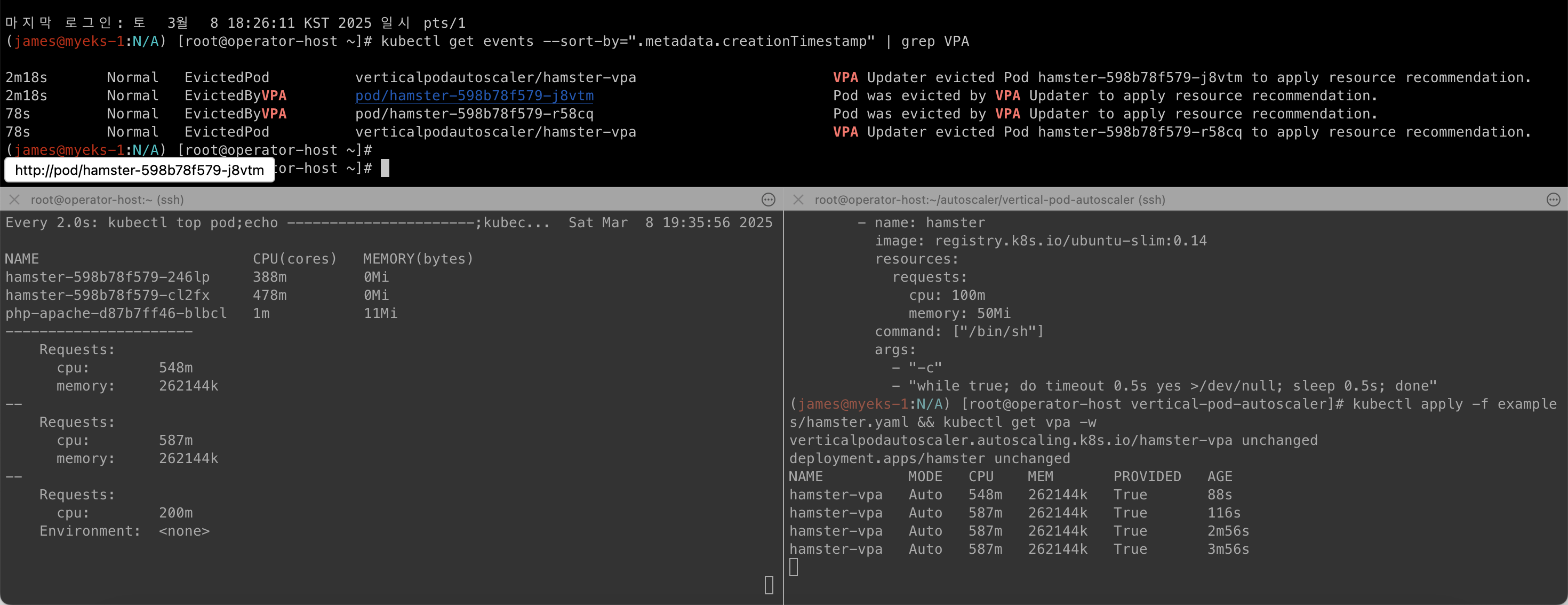Screen dimensions: 1568x605
Task: Close the left root@operator-host:~ ssh pane
Action: click(14, 200)
